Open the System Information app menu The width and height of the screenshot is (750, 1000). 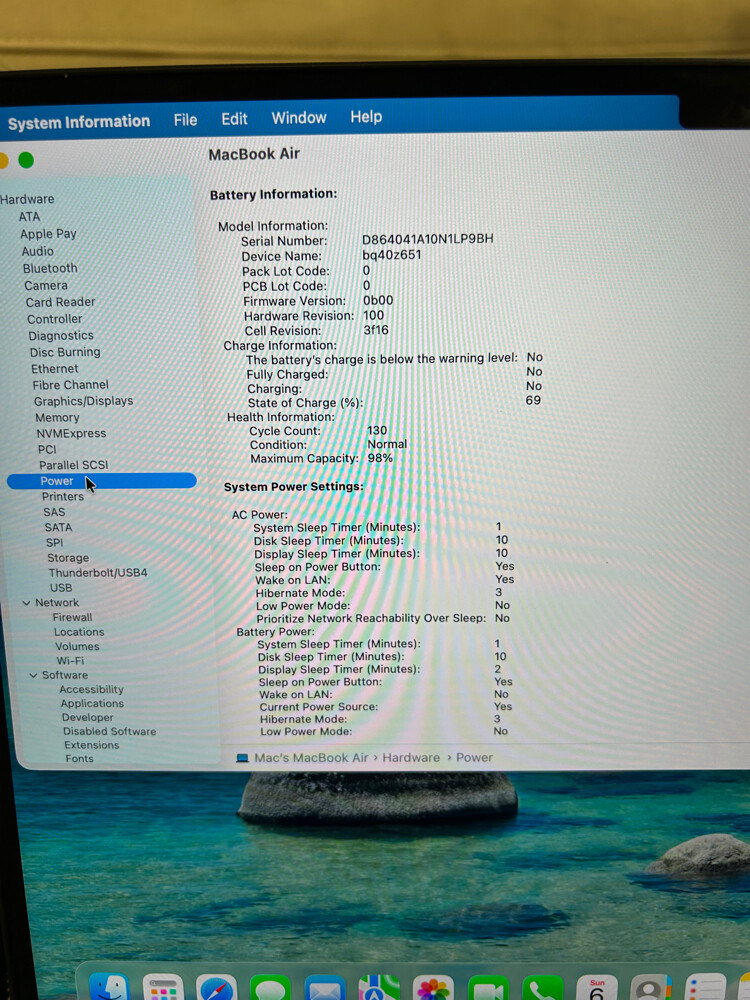79,122
